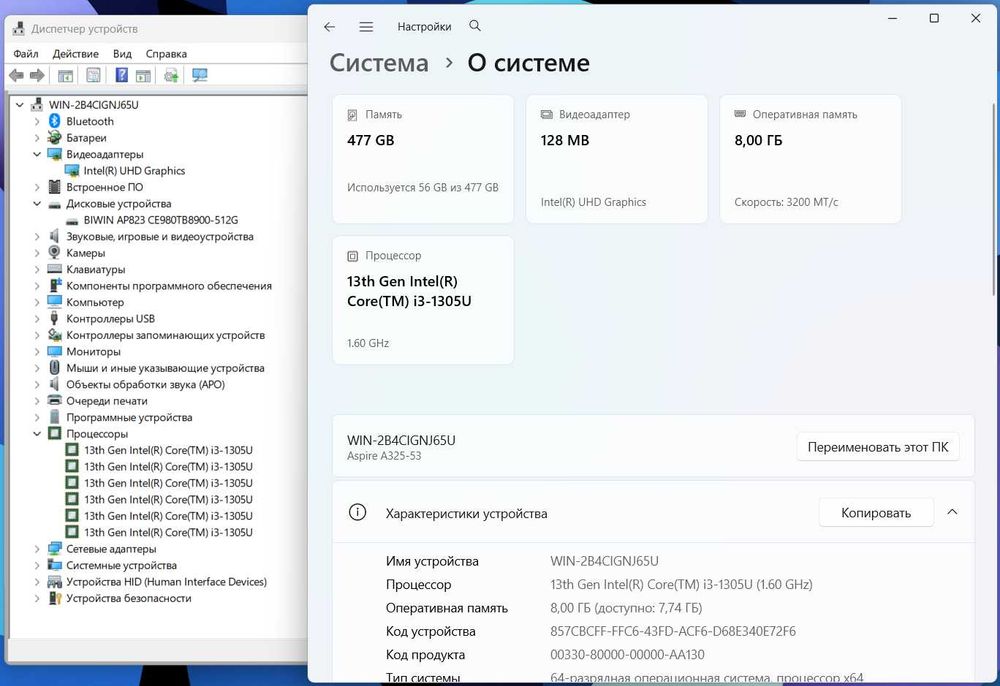Click the Звуковые, игровые и видеоустройства speaker icon
Image resolution: width=1000 pixels, height=686 pixels.
click(55, 237)
